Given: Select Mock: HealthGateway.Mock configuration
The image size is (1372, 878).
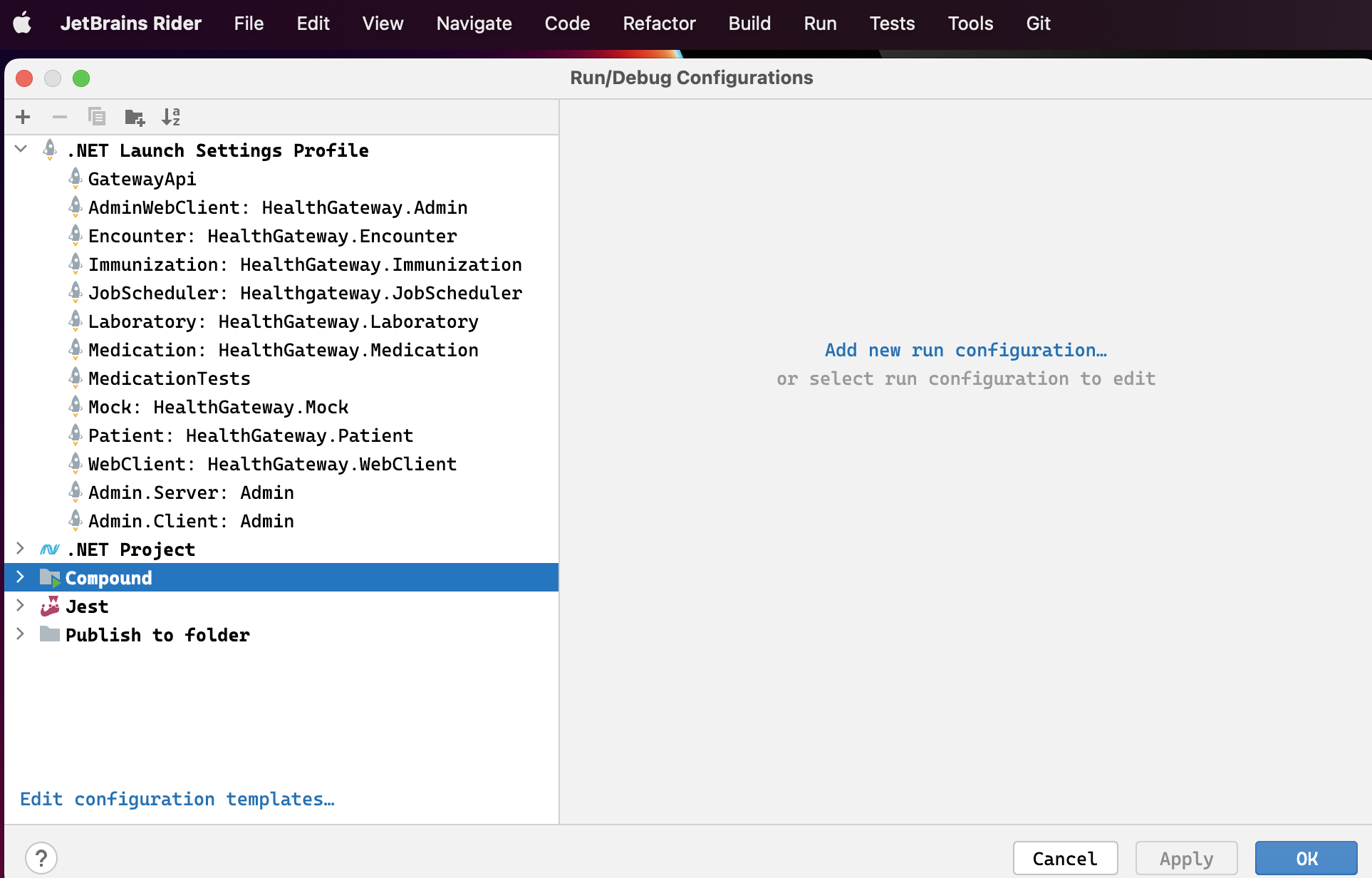Looking at the screenshot, I should tap(281, 407).
